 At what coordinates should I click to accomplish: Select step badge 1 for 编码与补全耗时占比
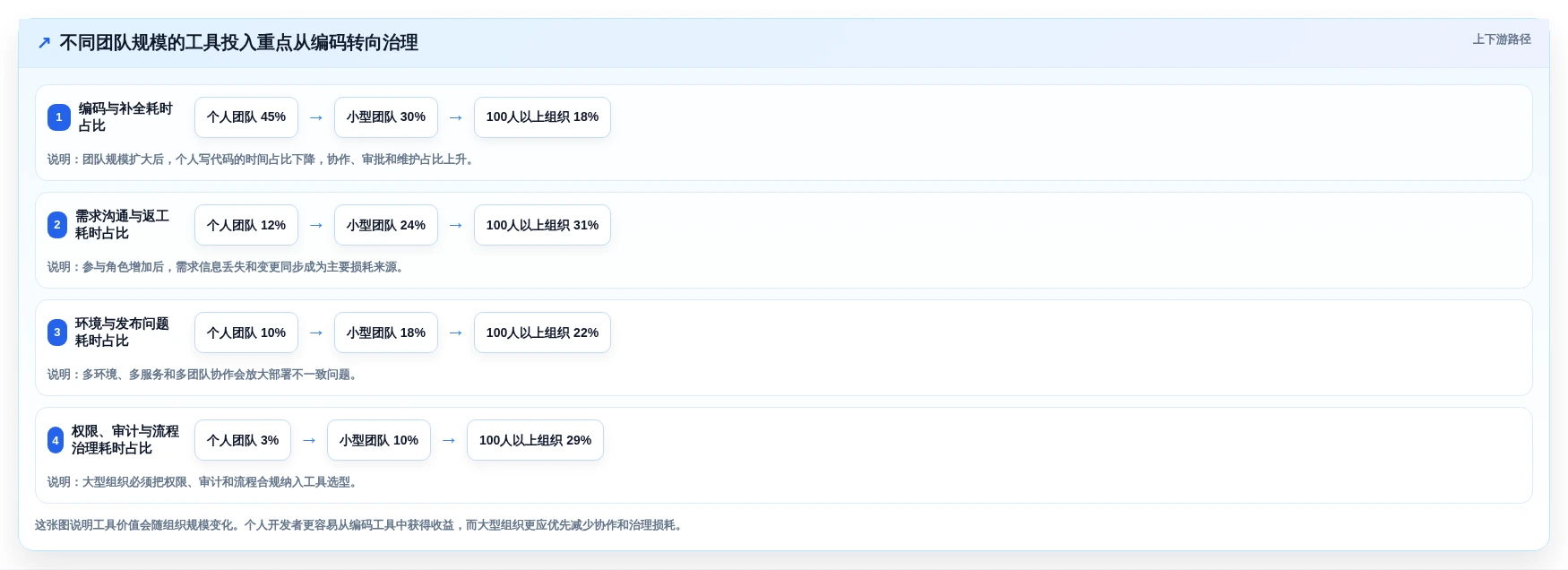[x=59, y=117]
